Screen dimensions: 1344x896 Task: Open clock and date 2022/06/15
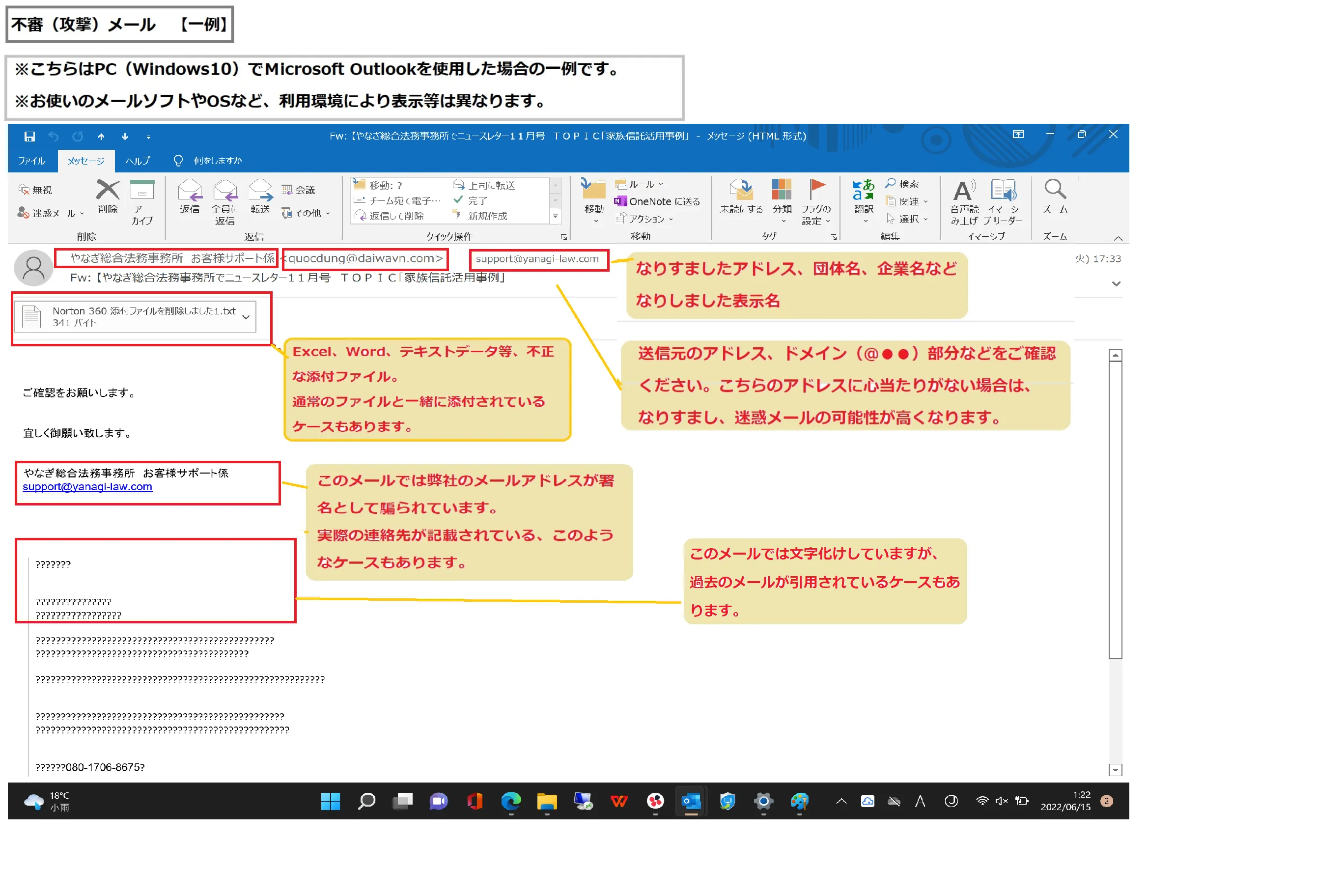click(x=1065, y=801)
